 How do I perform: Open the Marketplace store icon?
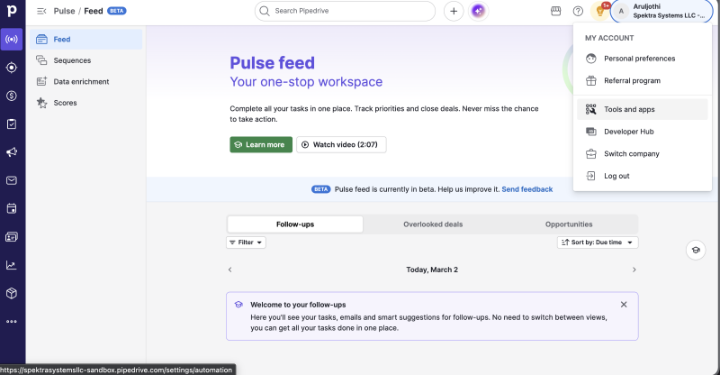click(556, 11)
